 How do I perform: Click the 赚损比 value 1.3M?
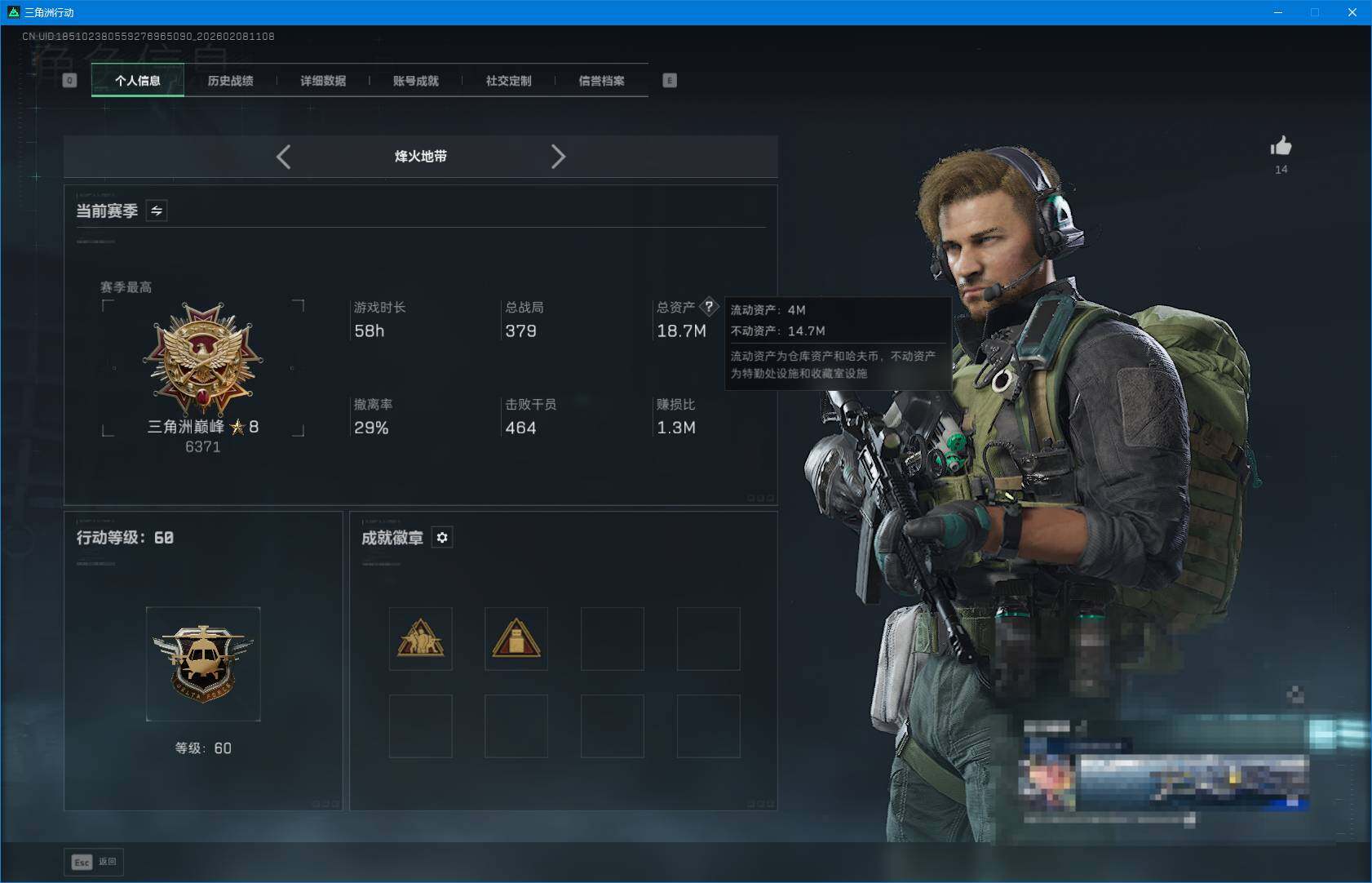pyautogui.click(x=676, y=428)
